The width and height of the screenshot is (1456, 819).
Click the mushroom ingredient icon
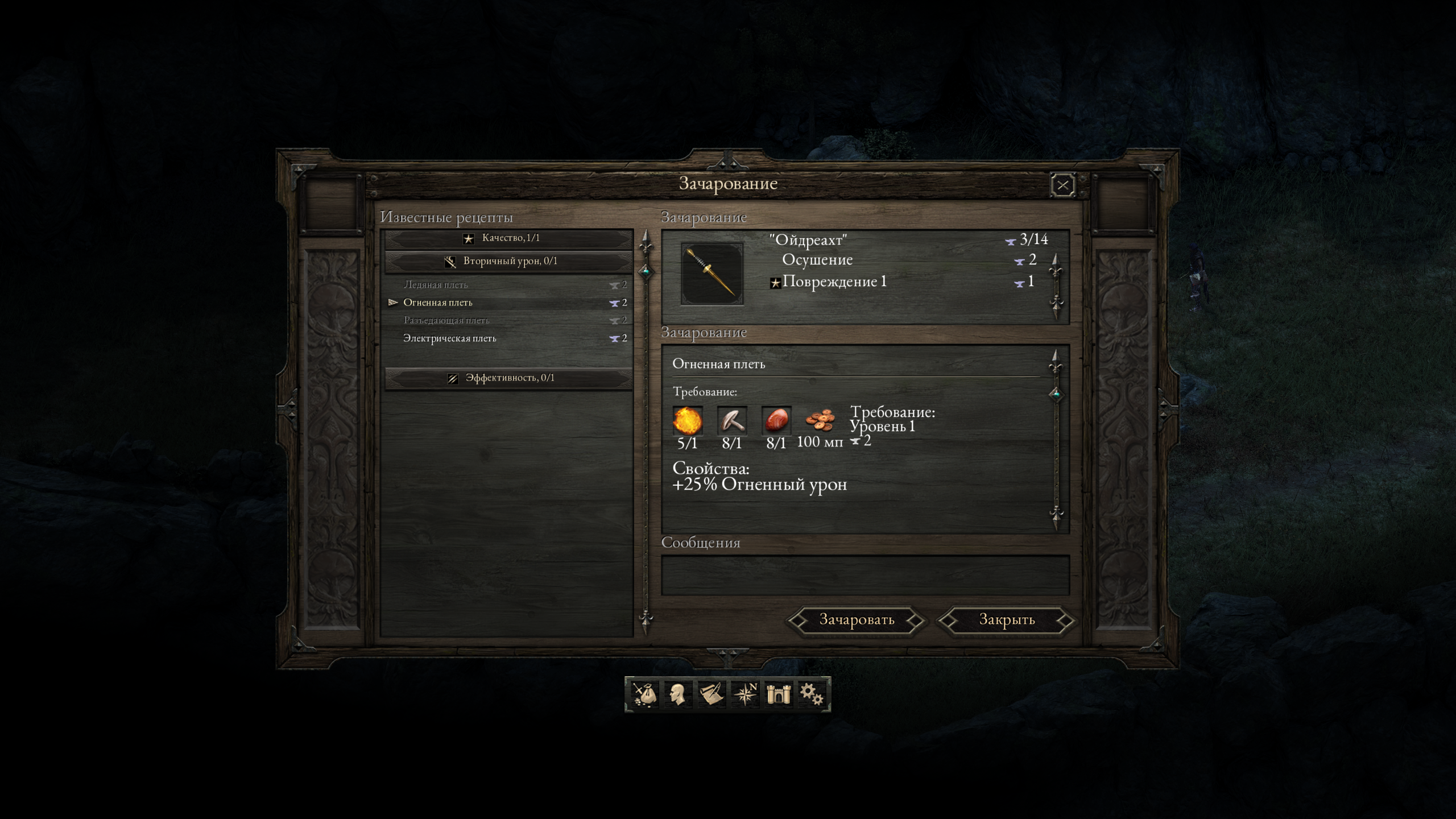pyautogui.click(x=732, y=421)
